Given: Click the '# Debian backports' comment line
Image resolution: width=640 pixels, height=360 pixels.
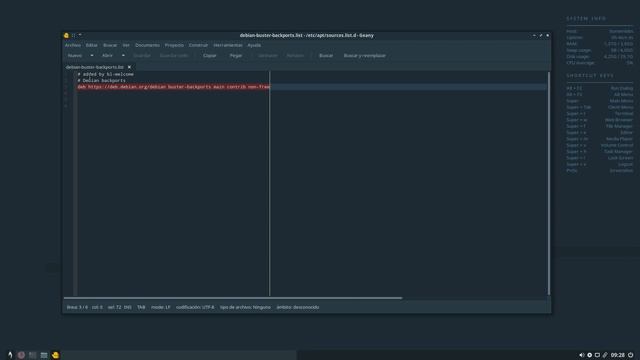Looking at the screenshot, I should click(x=102, y=80).
